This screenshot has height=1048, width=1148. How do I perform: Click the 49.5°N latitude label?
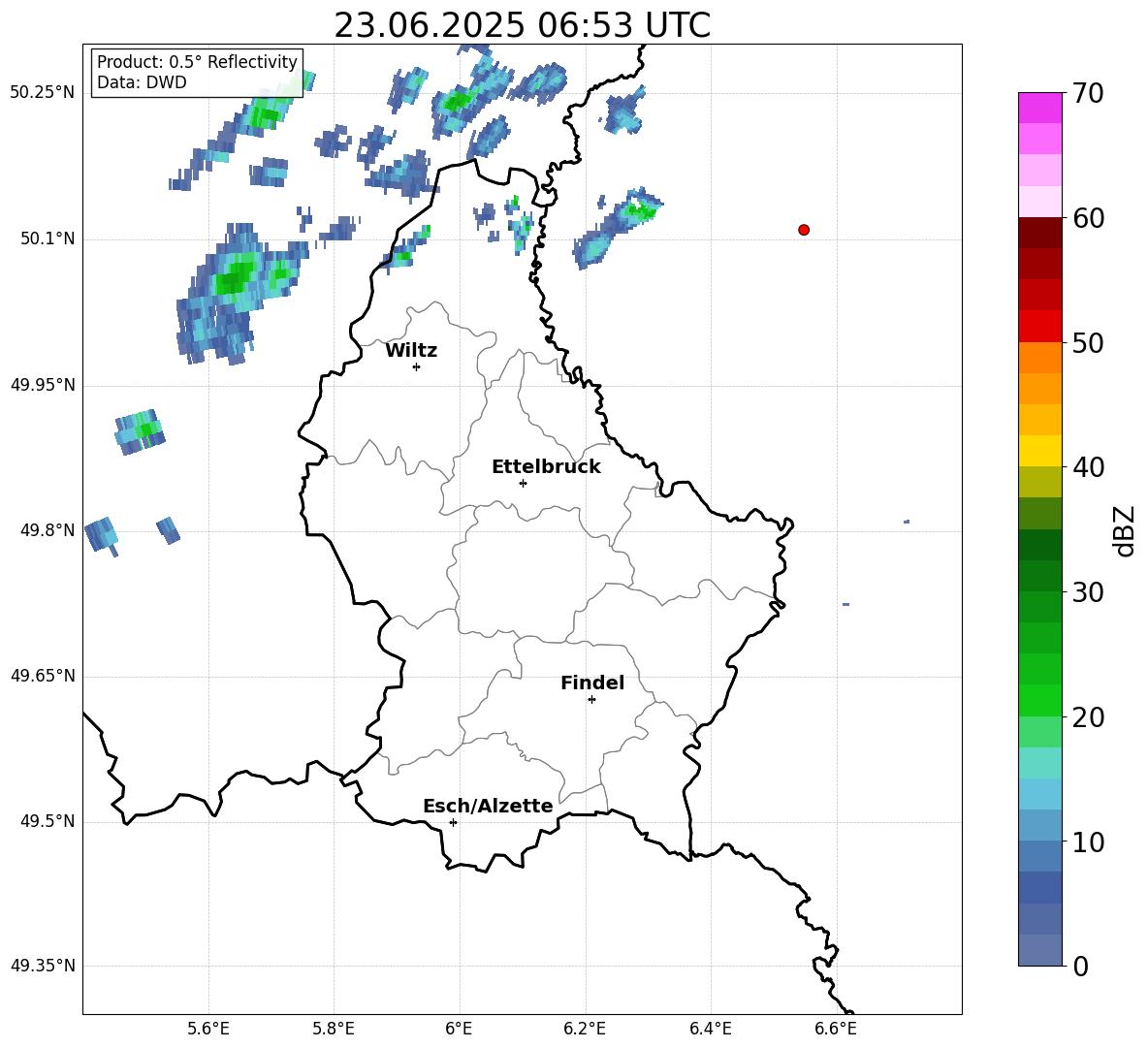(48, 821)
